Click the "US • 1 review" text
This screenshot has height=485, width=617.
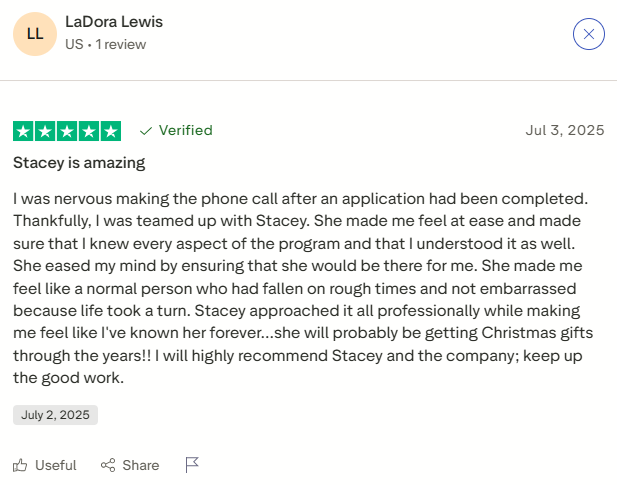pyautogui.click(x=105, y=44)
